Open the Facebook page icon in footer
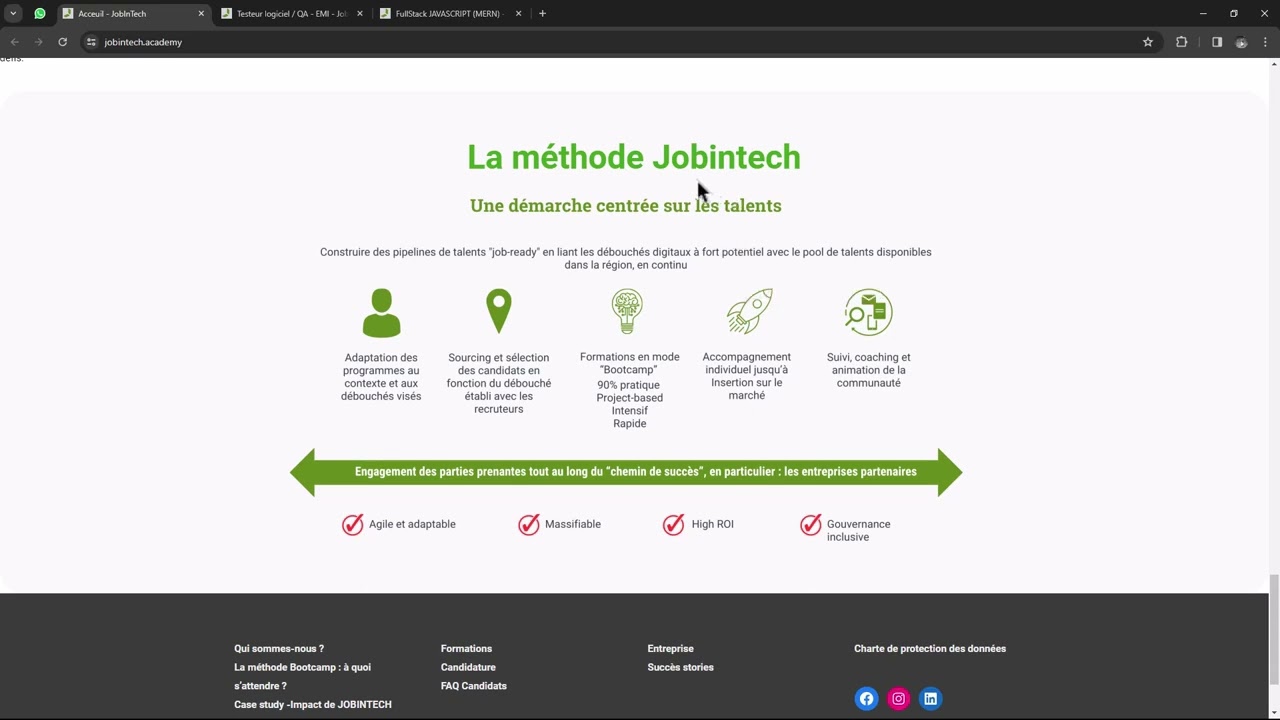1280x720 pixels. [867, 699]
